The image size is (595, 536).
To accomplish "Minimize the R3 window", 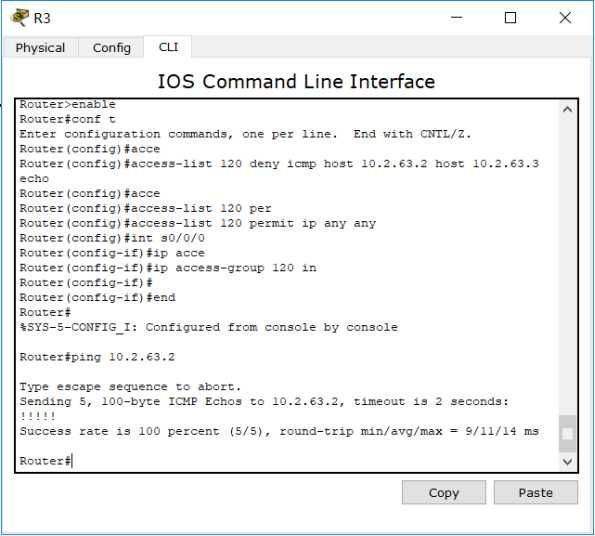I will (x=456, y=17).
